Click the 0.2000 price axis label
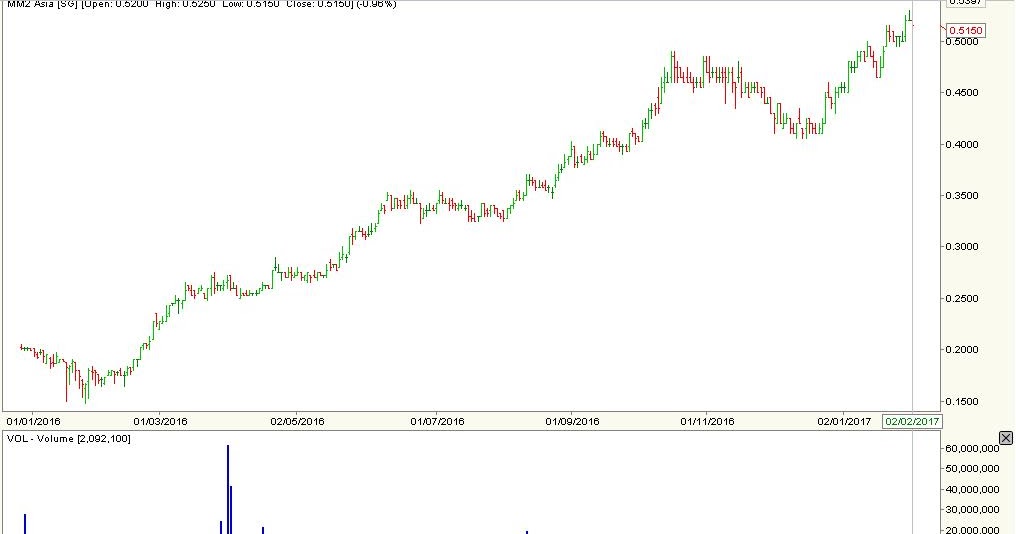1016x534 pixels. 962,350
